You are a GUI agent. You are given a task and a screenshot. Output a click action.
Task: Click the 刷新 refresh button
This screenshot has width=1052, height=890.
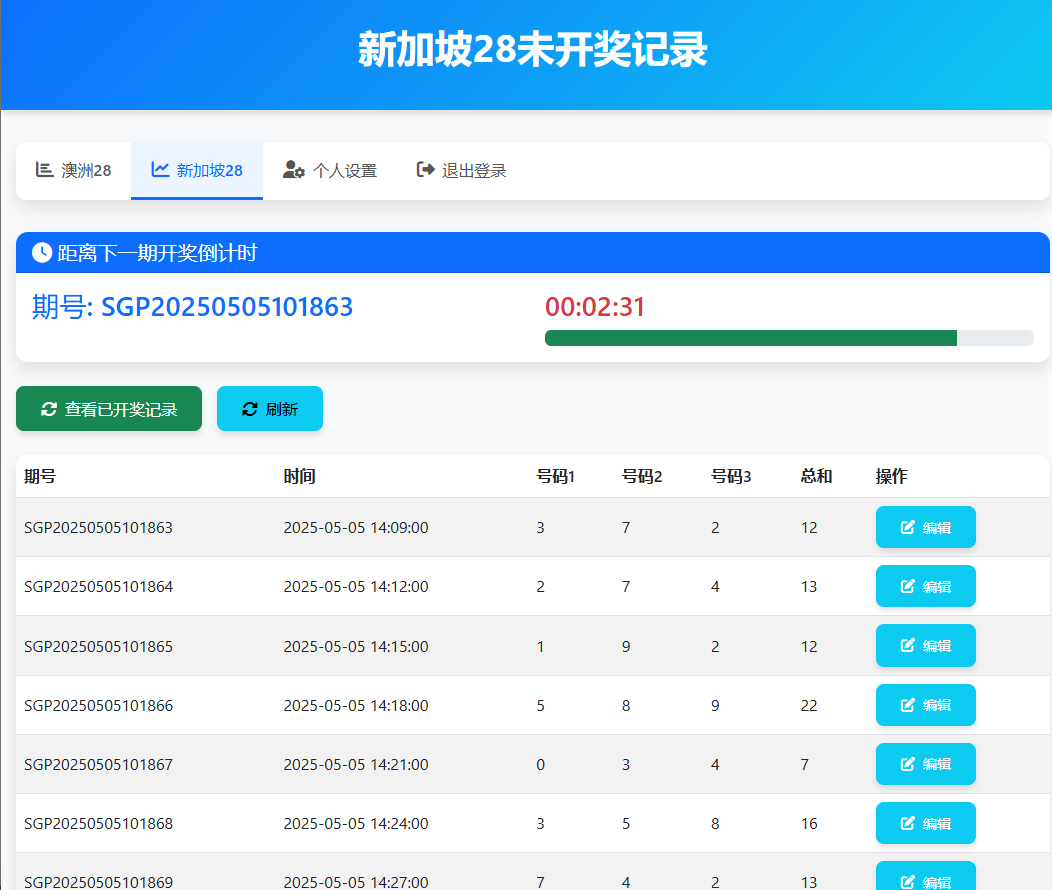coord(270,408)
